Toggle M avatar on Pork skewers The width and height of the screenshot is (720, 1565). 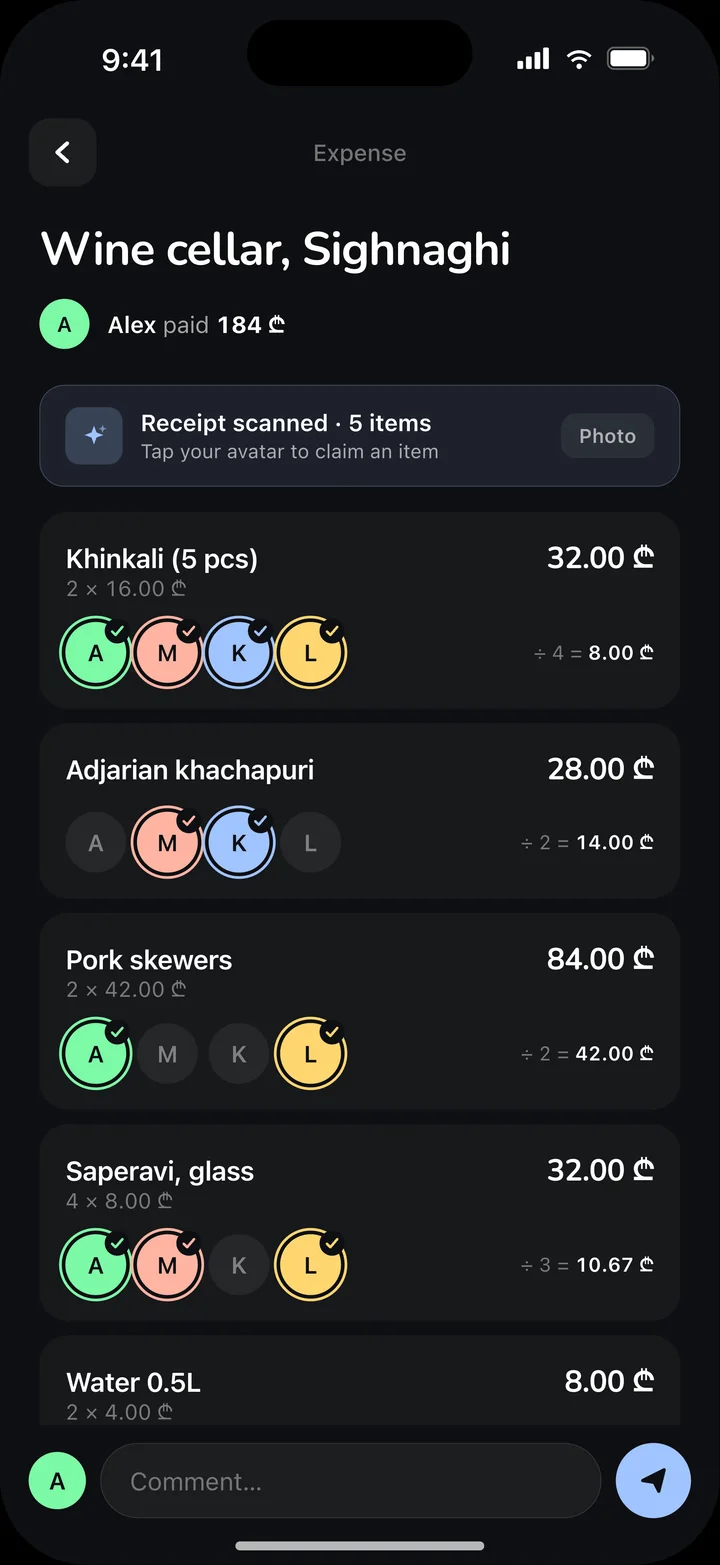pos(167,1054)
